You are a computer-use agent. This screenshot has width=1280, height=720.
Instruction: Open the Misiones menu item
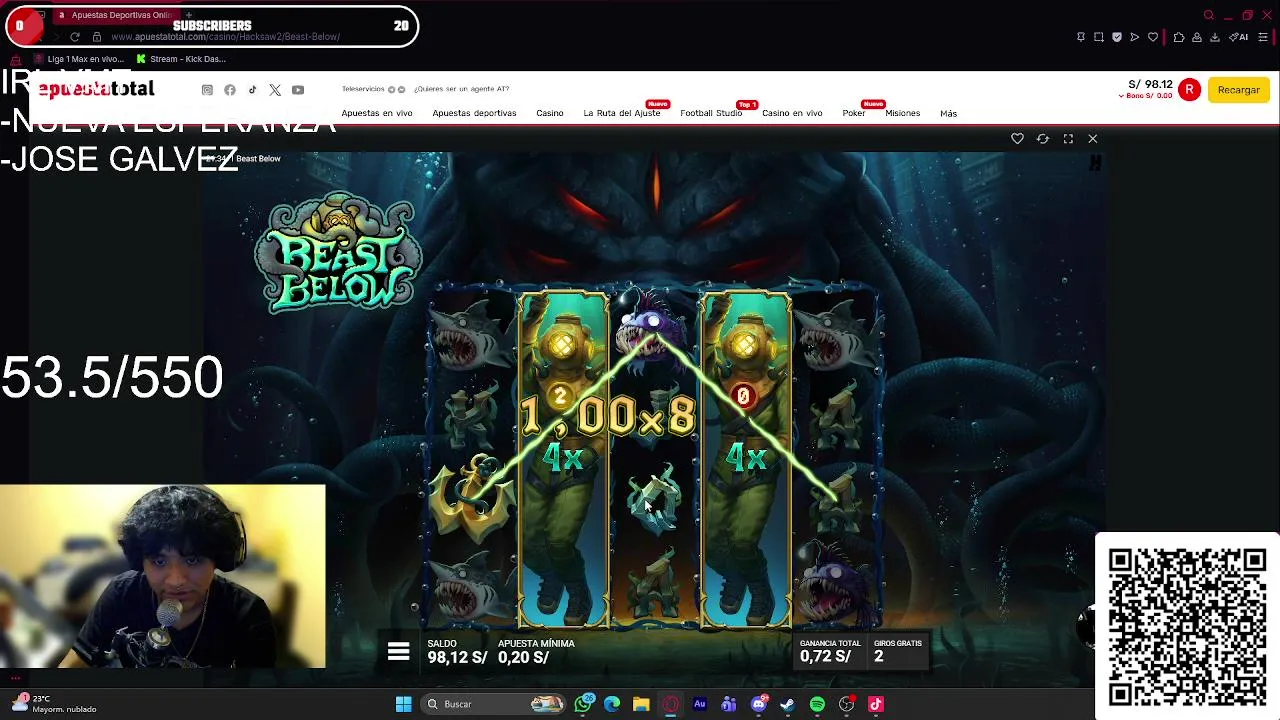902,113
